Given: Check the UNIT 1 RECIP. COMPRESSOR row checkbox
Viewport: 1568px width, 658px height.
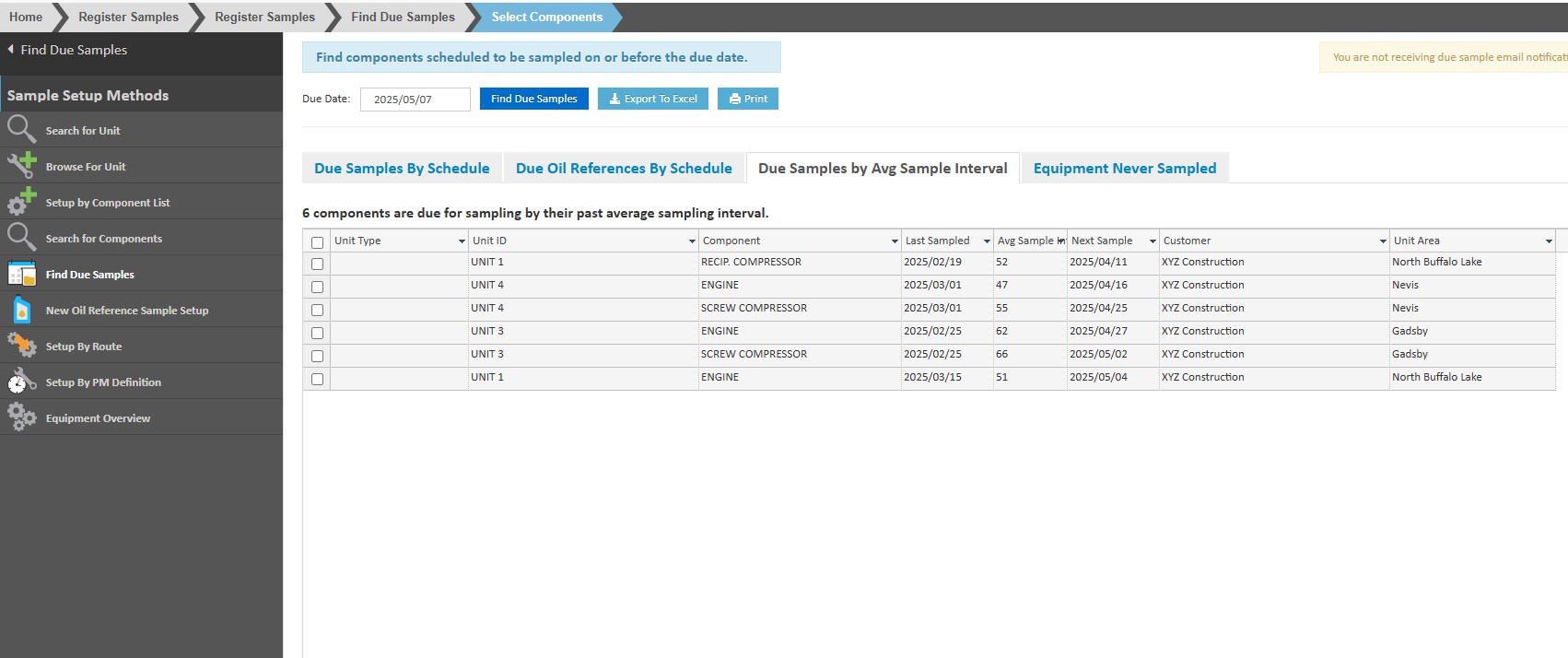Looking at the screenshot, I should pos(318,264).
